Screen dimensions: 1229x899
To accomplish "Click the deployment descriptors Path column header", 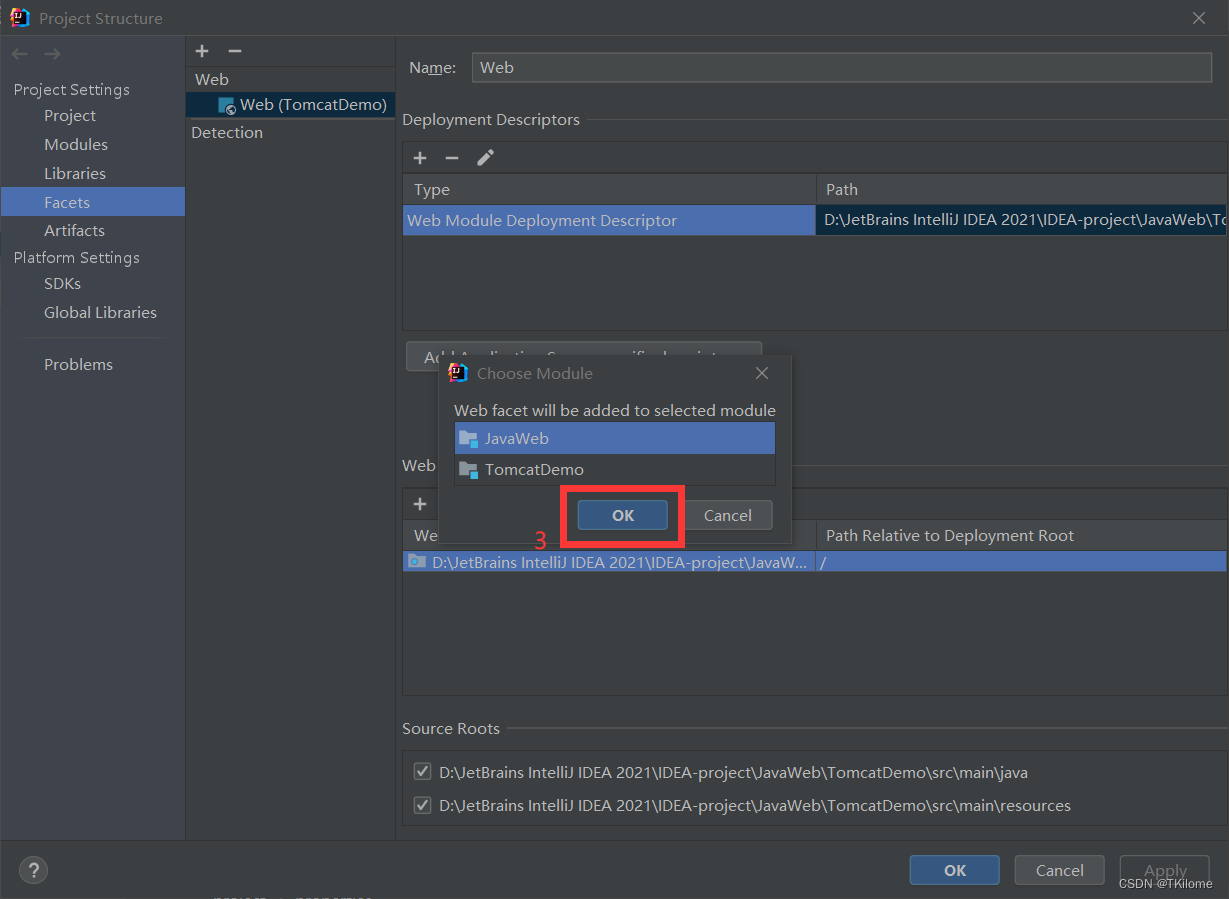I will 1022,190.
